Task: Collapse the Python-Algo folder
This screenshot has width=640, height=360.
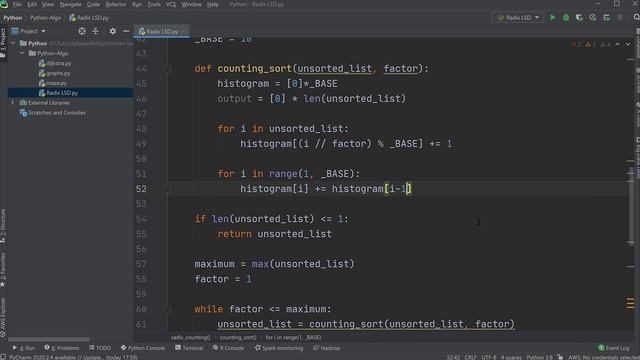Action: 22,53
